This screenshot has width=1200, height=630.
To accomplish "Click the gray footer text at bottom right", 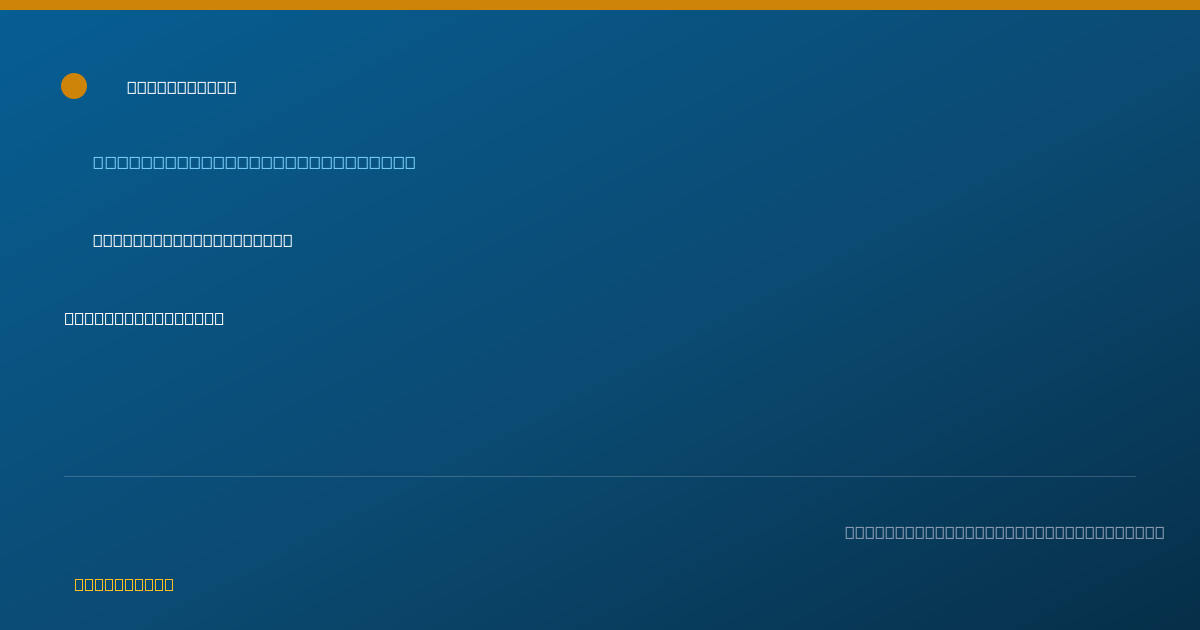I will coord(1004,532).
